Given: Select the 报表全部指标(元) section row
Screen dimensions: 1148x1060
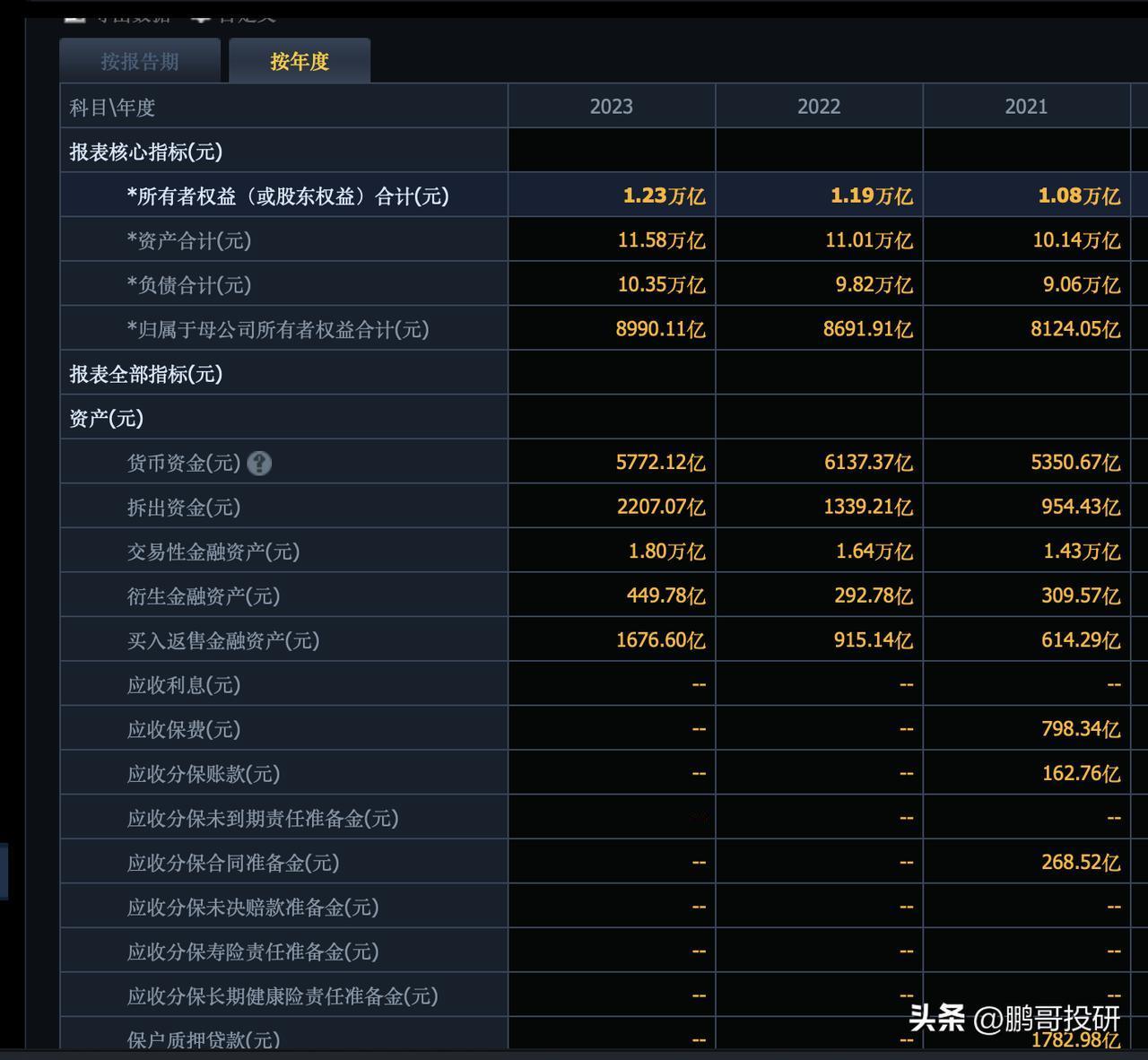Looking at the screenshot, I should click(283, 374).
